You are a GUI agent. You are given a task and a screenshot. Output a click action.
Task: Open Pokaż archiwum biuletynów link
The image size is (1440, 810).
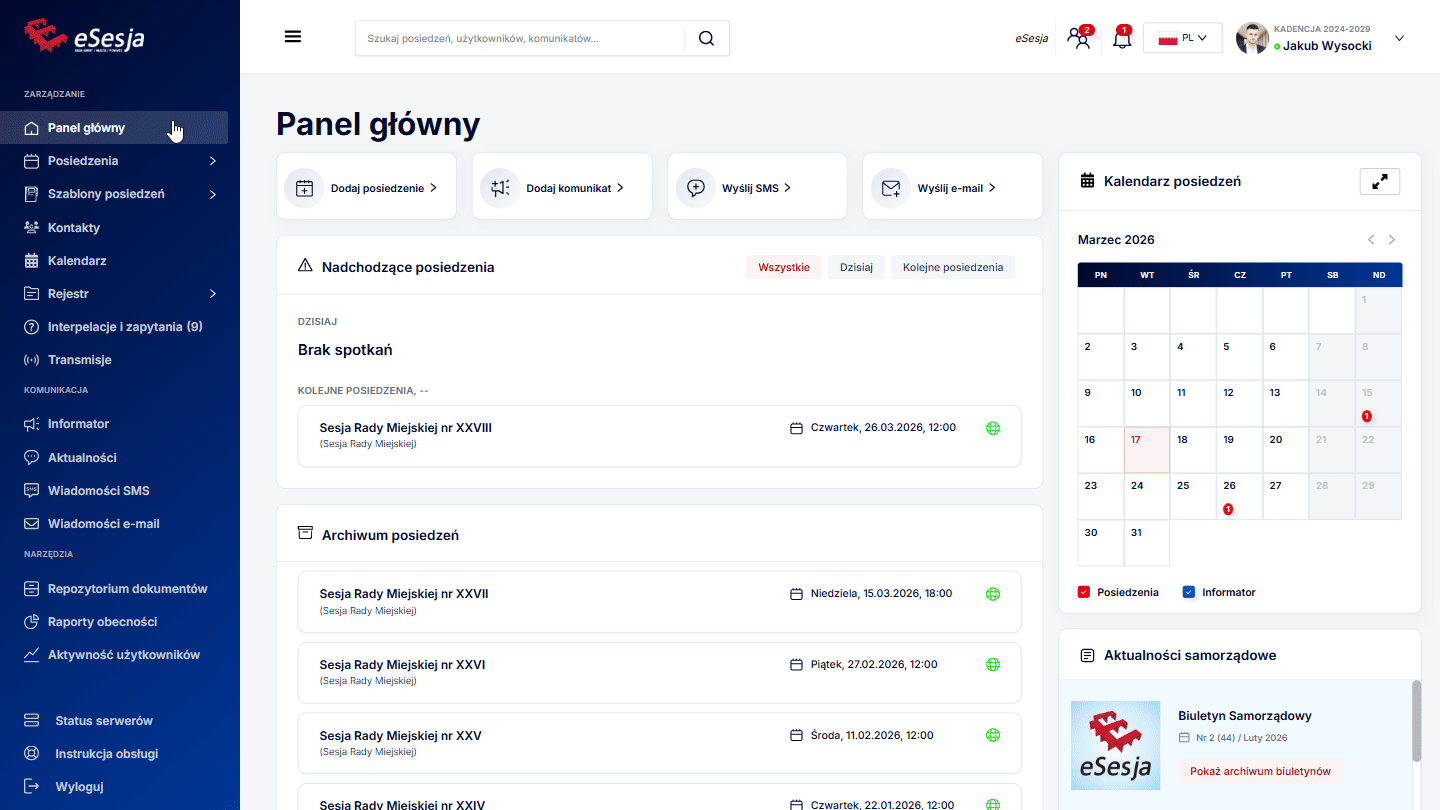point(1260,771)
